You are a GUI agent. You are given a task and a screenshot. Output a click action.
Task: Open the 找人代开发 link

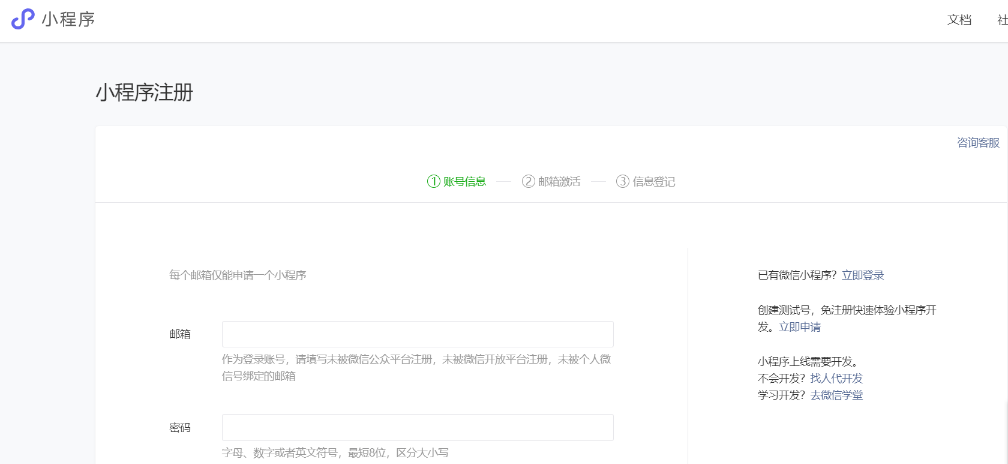(x=836, y=378)
